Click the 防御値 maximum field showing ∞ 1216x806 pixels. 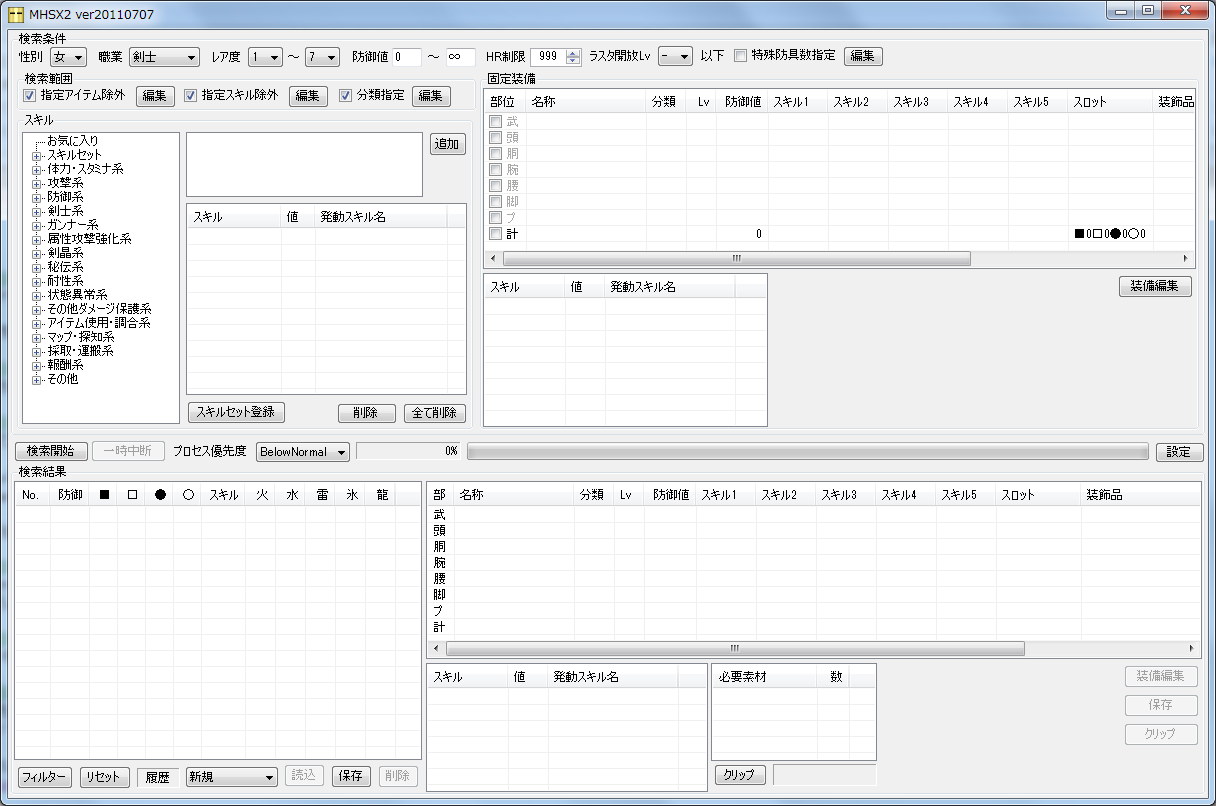coord(460,57)
